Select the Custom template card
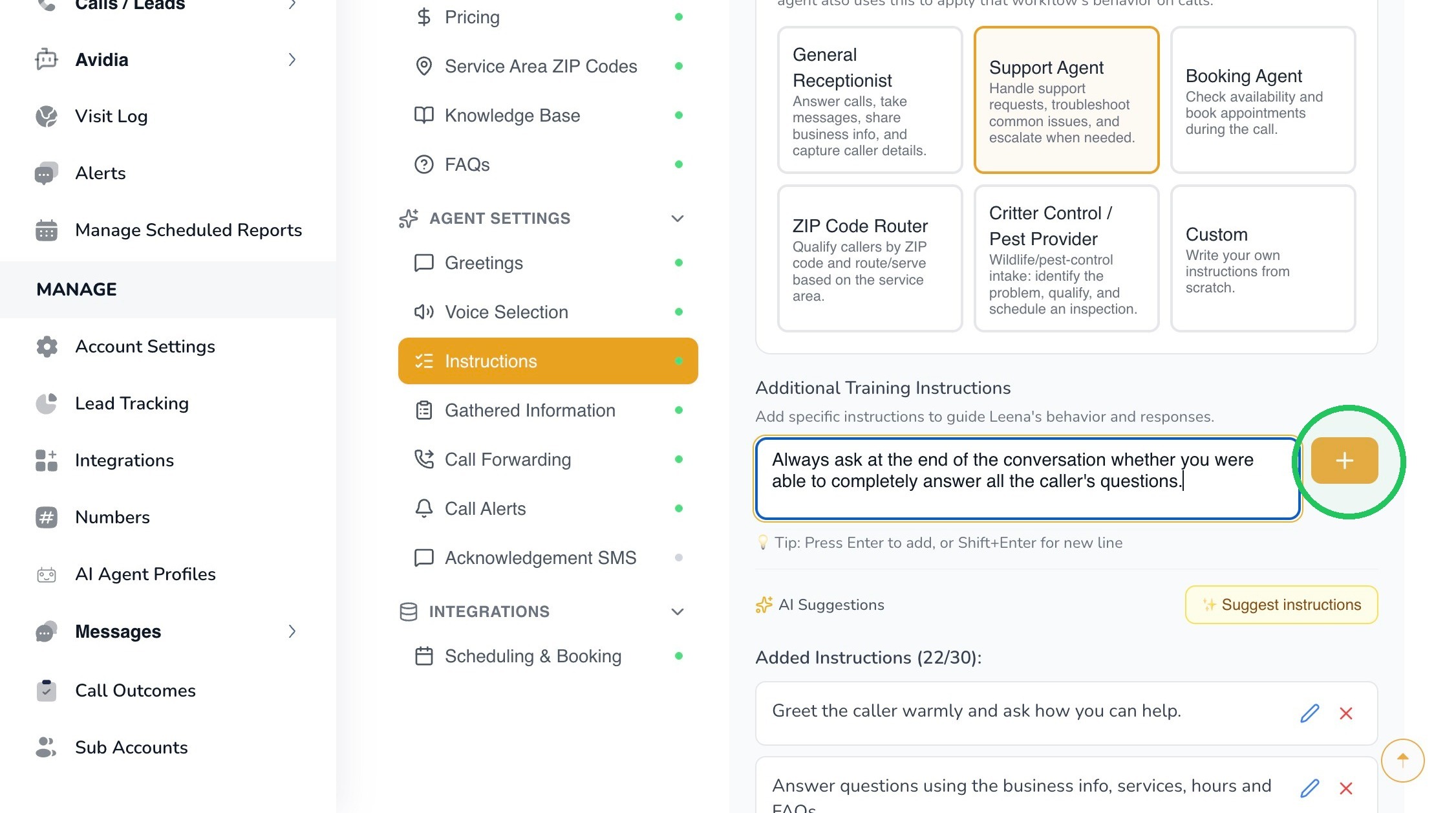This screenshot has width=1456, height=813. (x=1263, y=258)
